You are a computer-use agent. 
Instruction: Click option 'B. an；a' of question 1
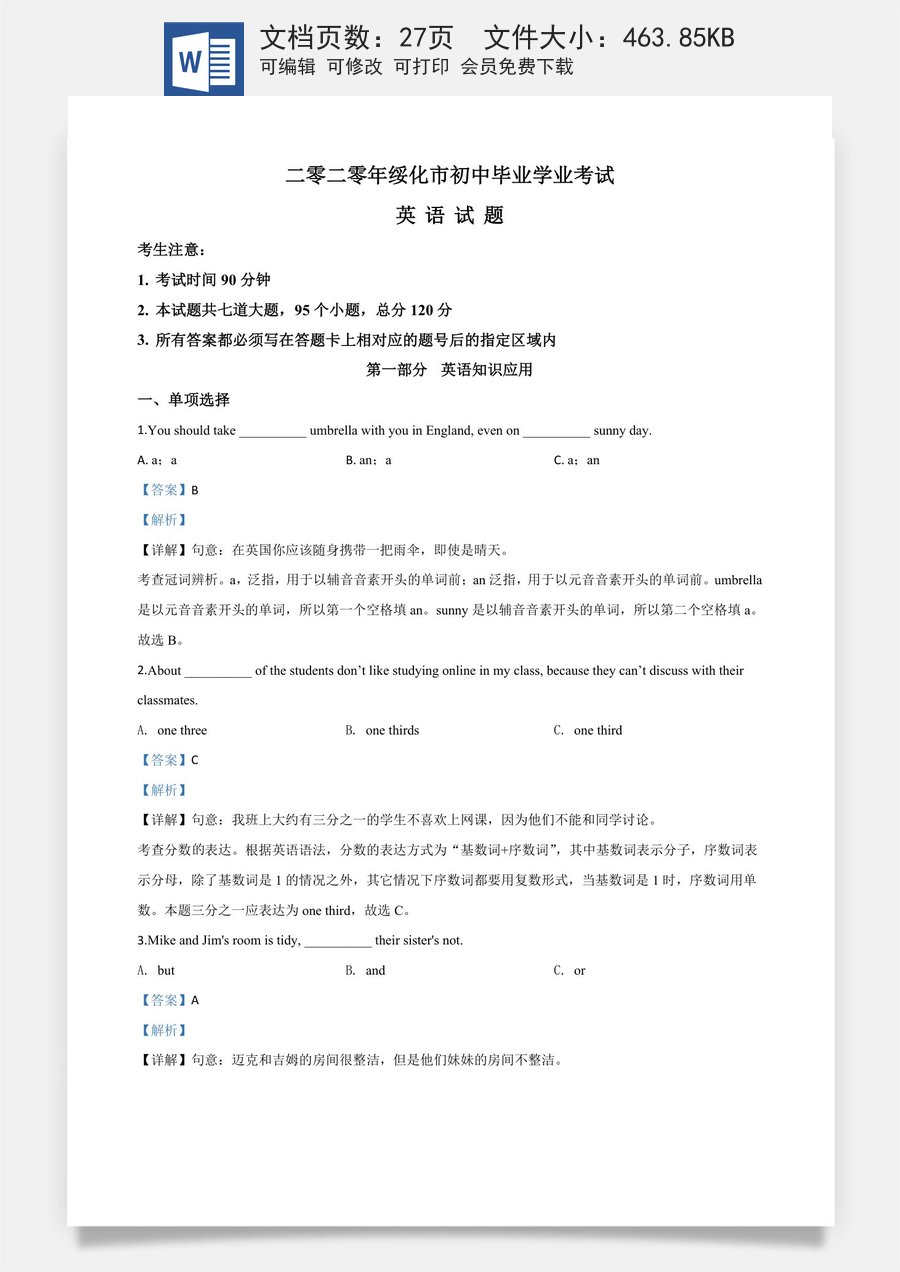point(369,460)
